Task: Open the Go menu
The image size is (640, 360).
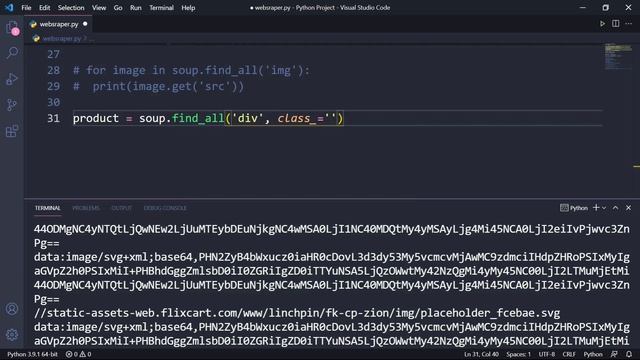Action: coord(118,8)
